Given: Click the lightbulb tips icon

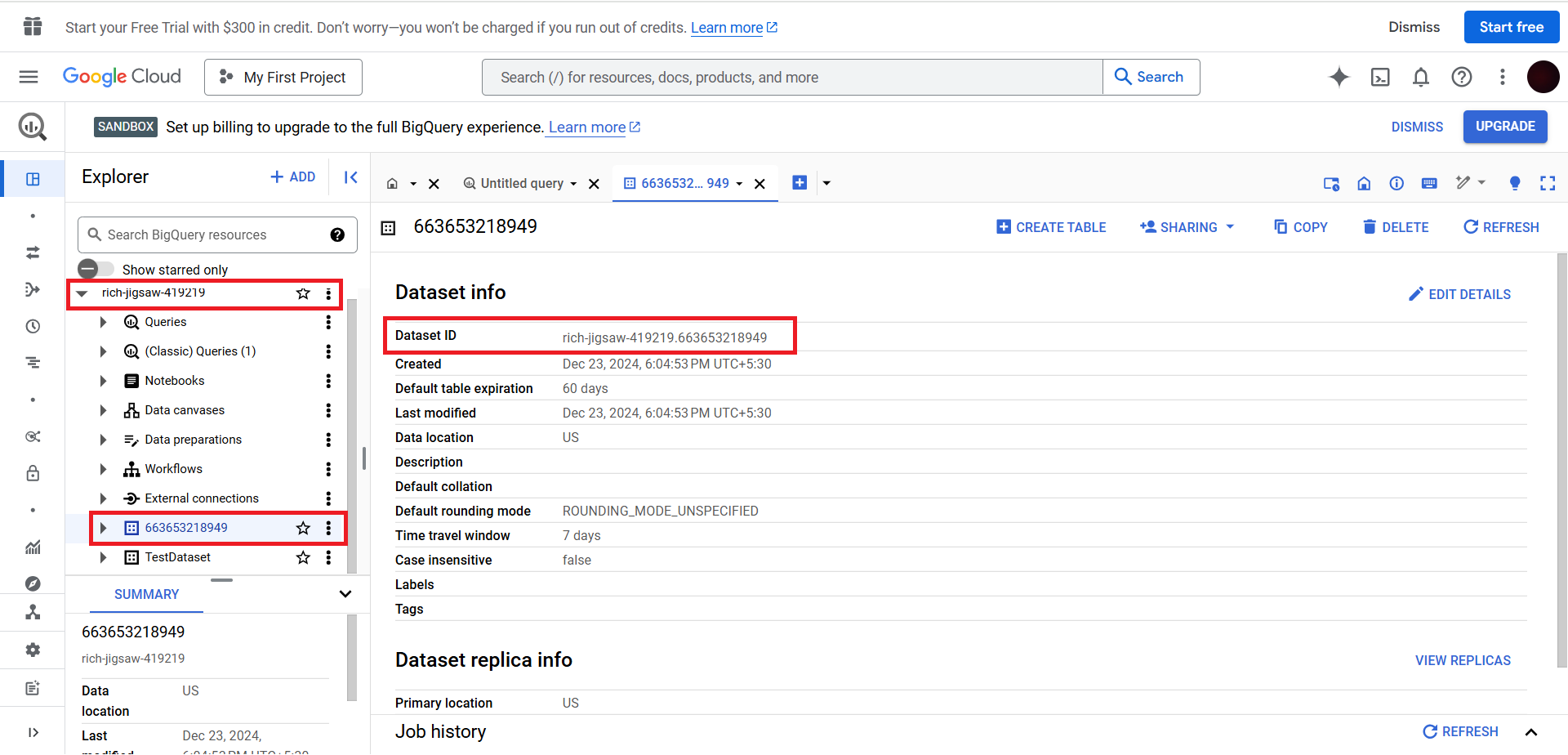Looking at the screenshot, I should click(x=1515, y=183).
